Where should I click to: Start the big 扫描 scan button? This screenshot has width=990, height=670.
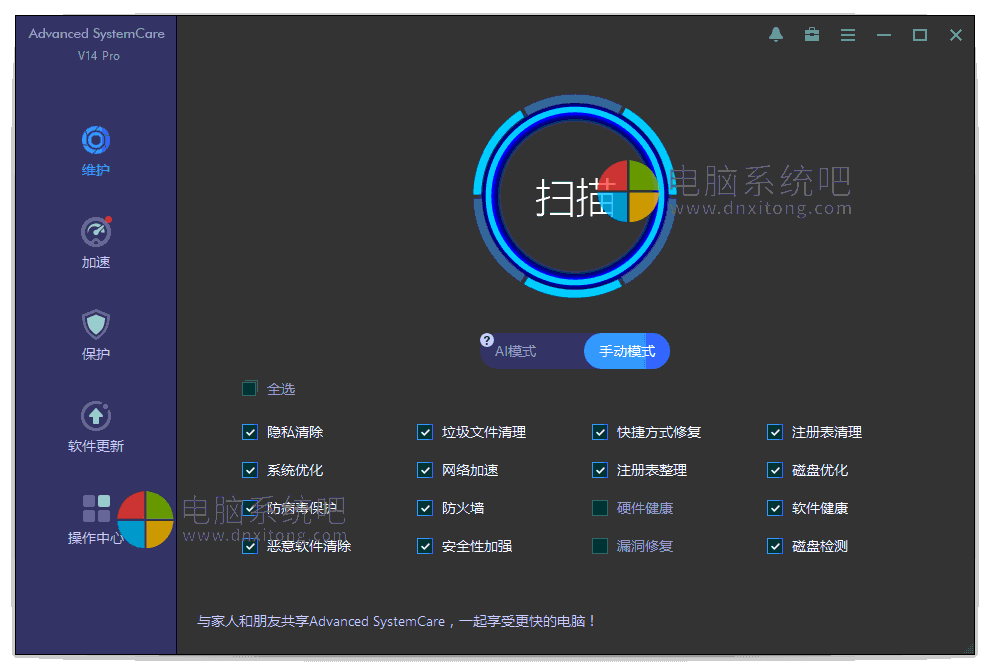[x=575, y=196]
